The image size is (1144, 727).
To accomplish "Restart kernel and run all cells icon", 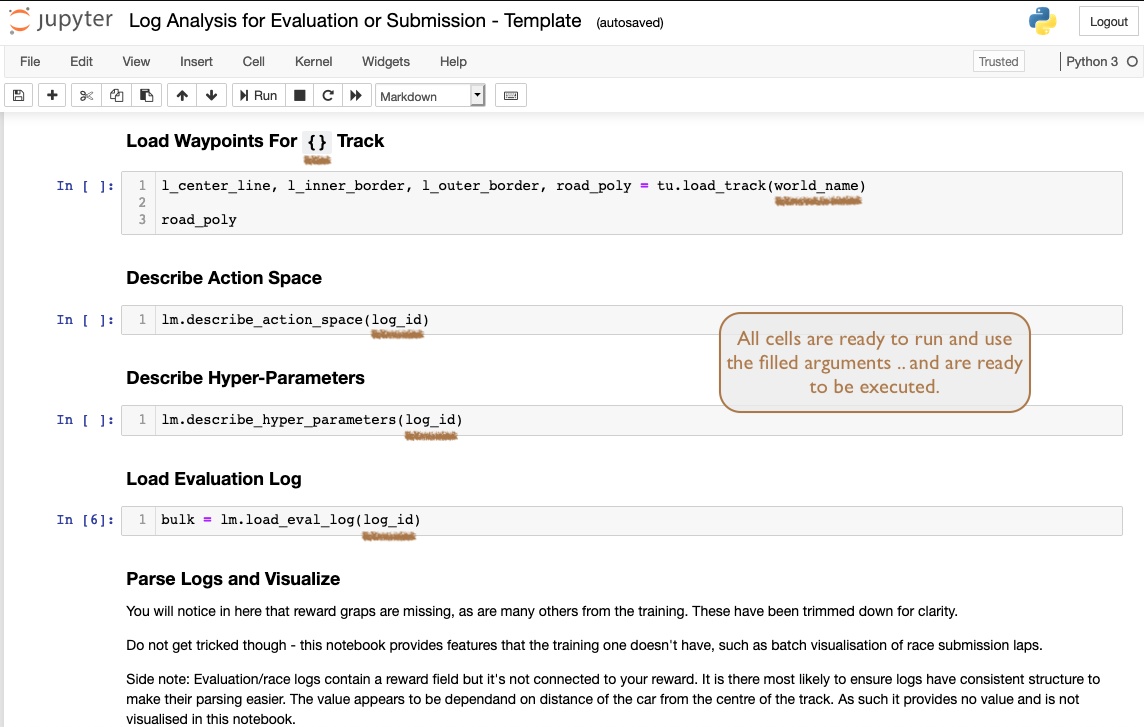I will (356, 94).
